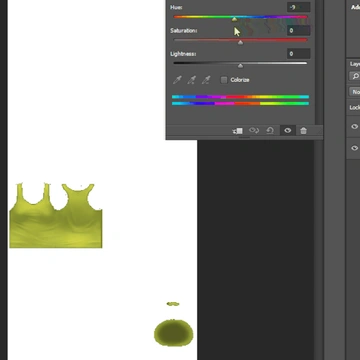Click the upper color range bar
This screenshot has width=360, height=360.
[x=240, y=97]
